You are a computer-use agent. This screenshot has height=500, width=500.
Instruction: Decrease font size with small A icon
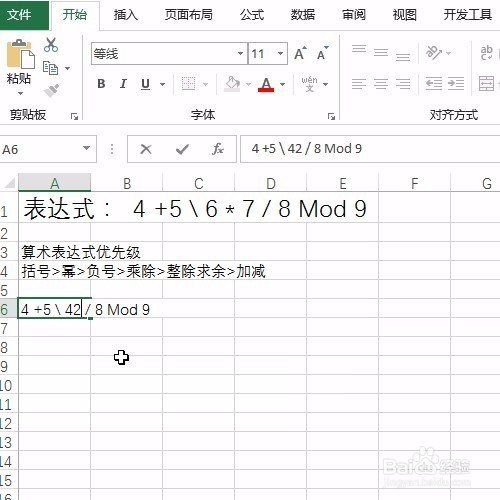[x=322, y=53]
